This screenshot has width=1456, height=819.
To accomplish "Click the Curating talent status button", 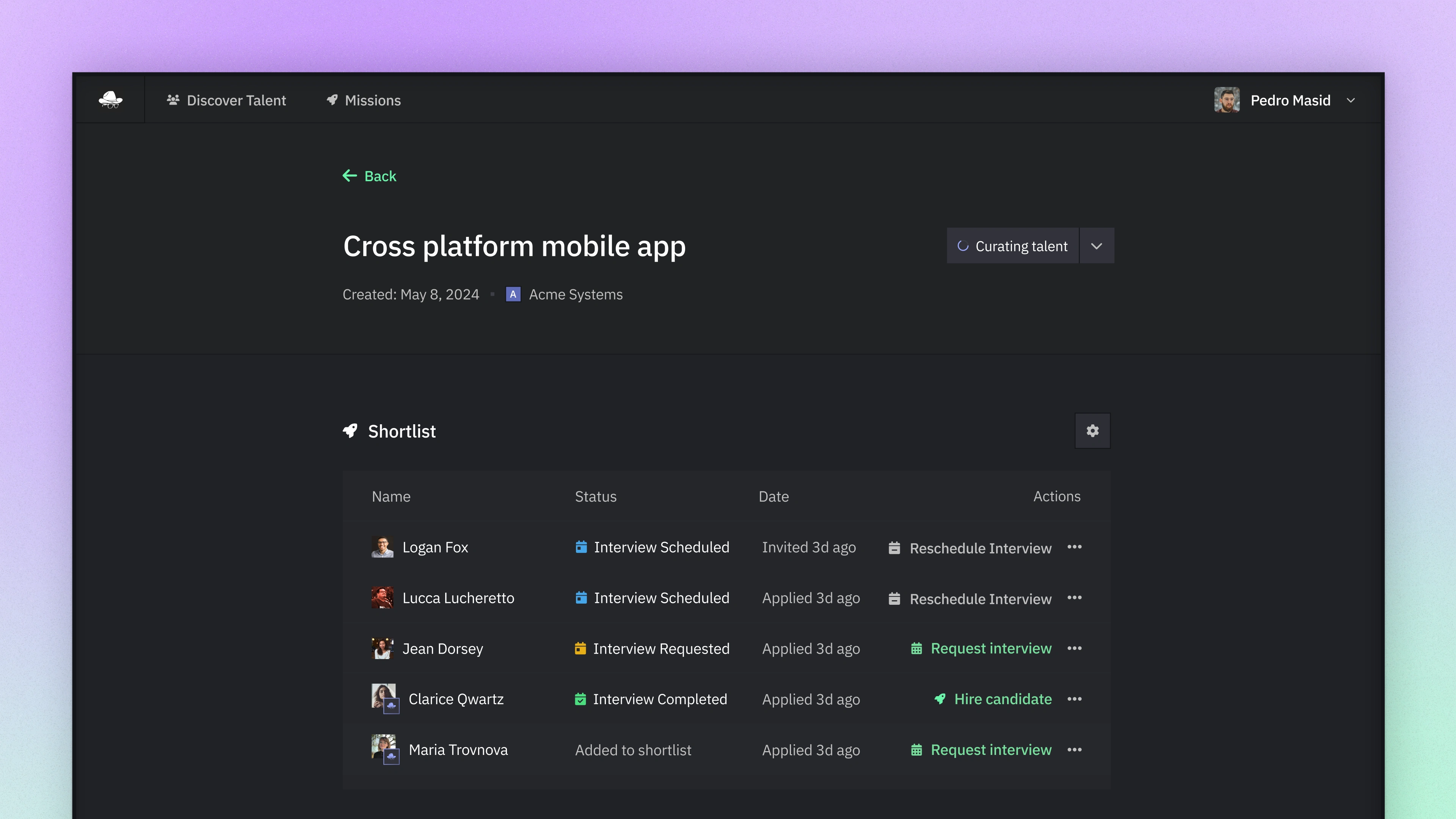I will [x=1012, y=246].
